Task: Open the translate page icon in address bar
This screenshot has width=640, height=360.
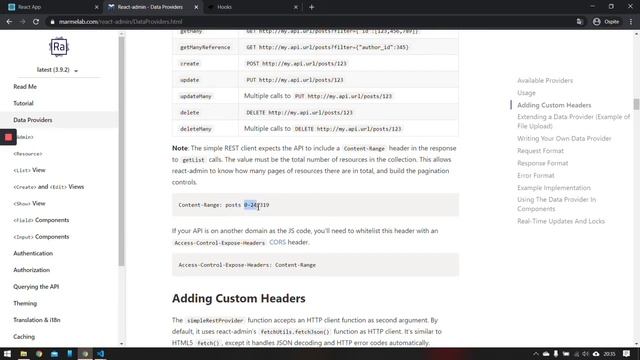Action: pos(580,22)
